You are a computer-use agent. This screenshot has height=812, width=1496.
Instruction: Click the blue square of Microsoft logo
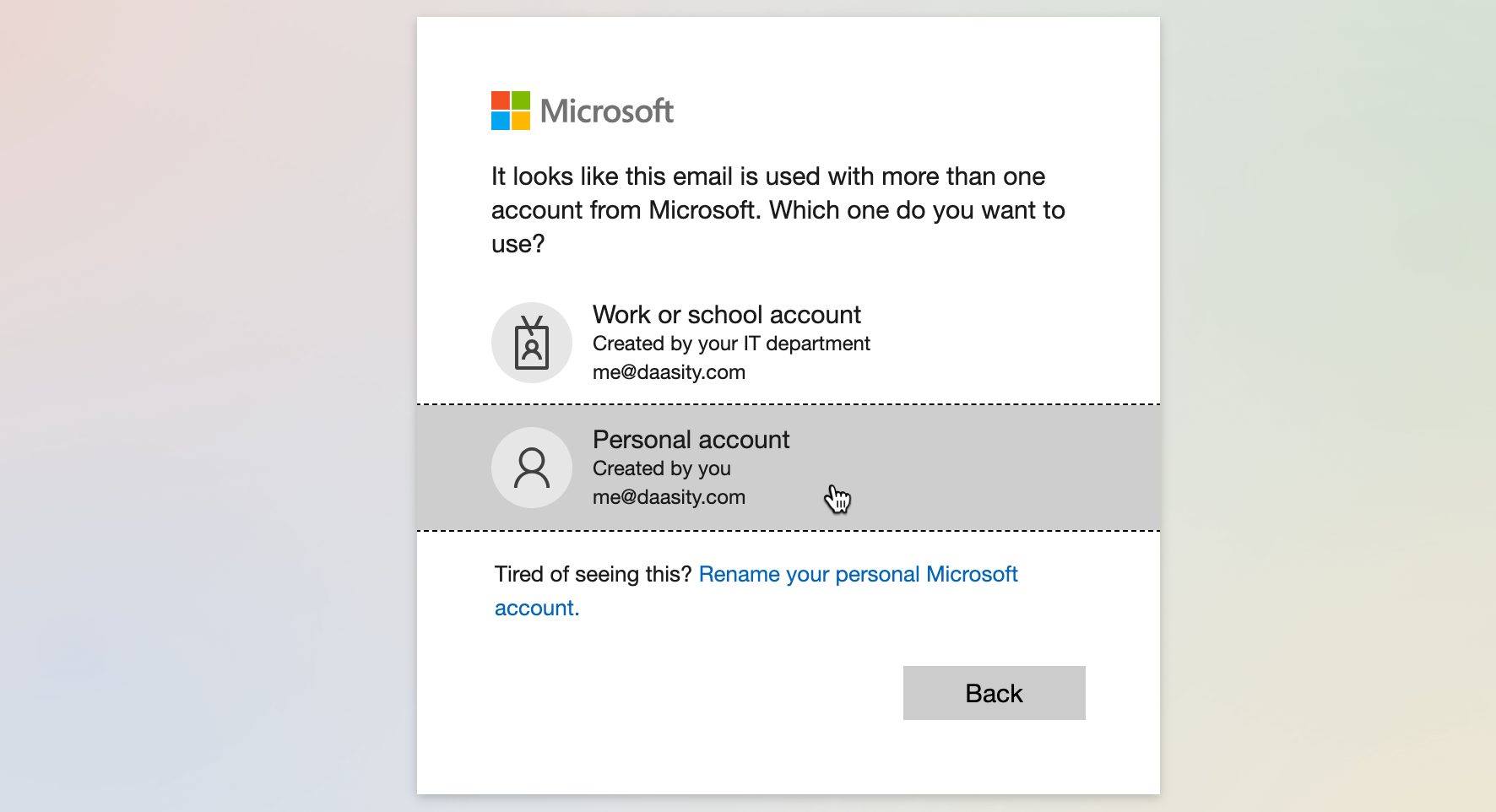click(501, 121)
